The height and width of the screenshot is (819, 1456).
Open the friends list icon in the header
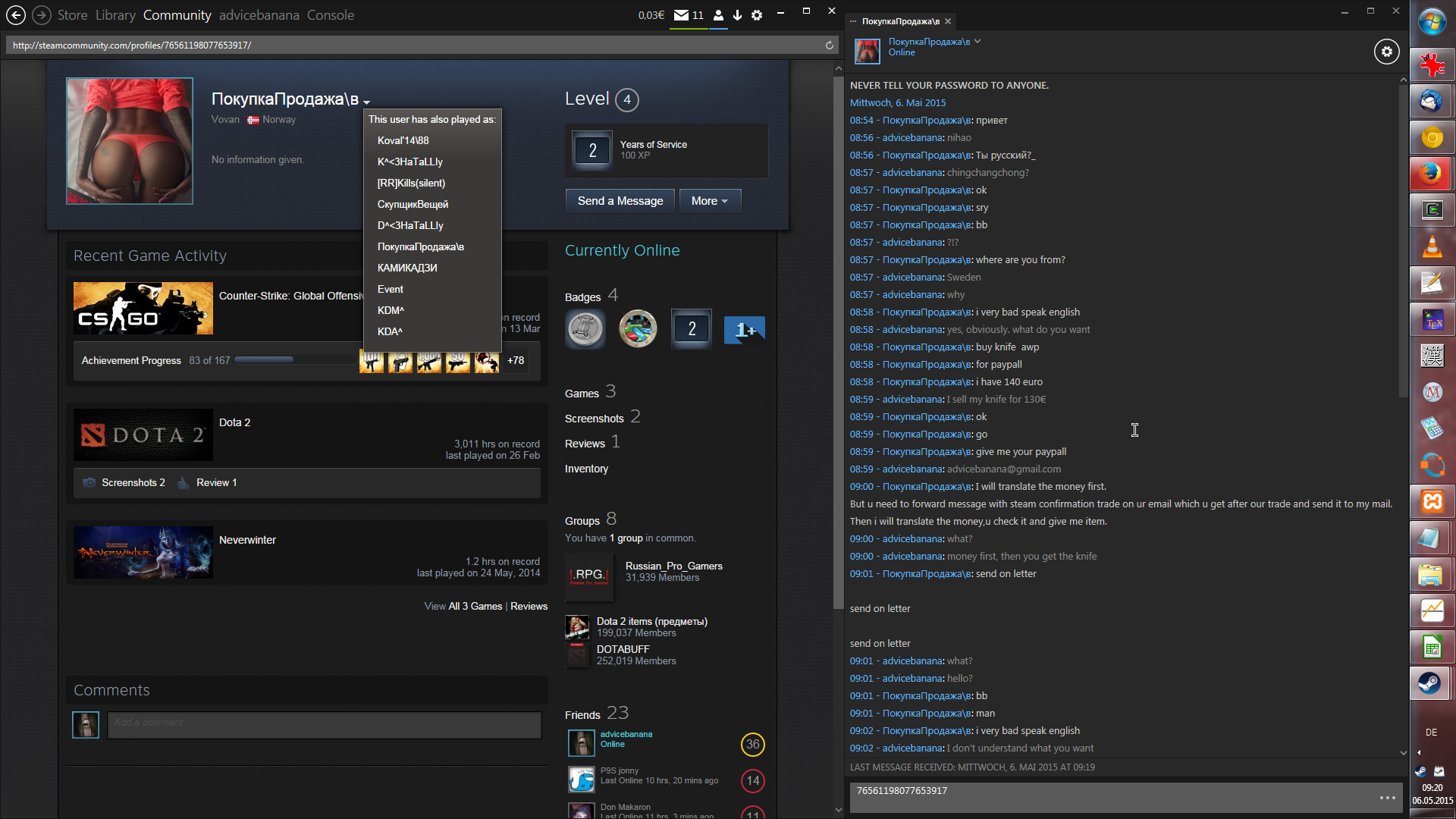click(718, 14)
